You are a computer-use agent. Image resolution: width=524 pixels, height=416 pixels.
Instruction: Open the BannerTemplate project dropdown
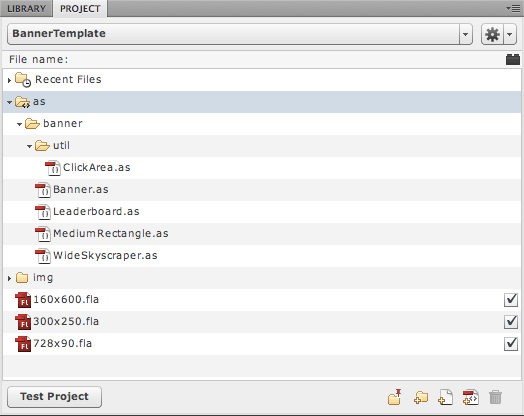[466, 34]
